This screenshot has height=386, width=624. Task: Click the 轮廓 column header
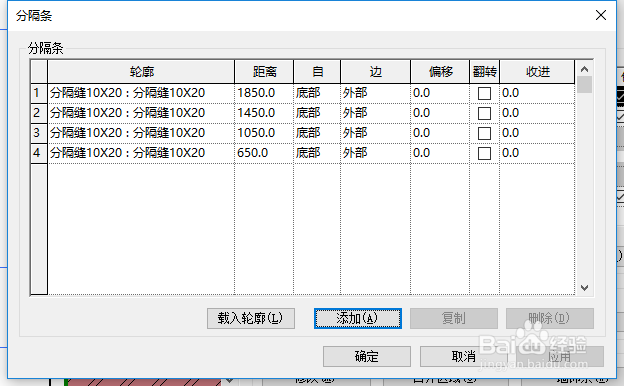click(141, 72)
